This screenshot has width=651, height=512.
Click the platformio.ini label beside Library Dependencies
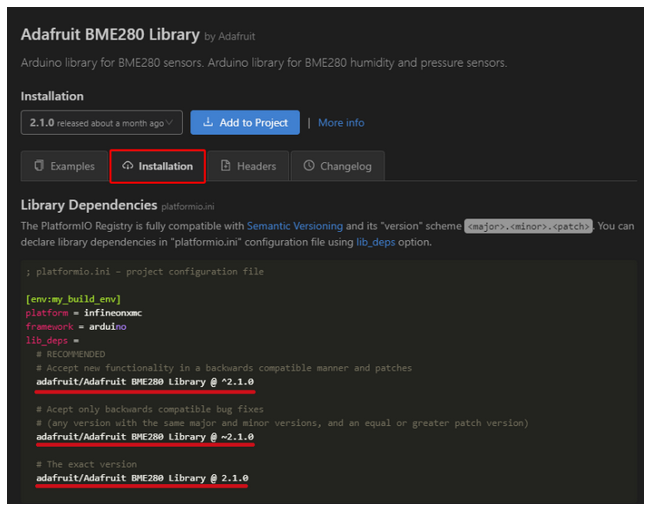tap(188, 207)
